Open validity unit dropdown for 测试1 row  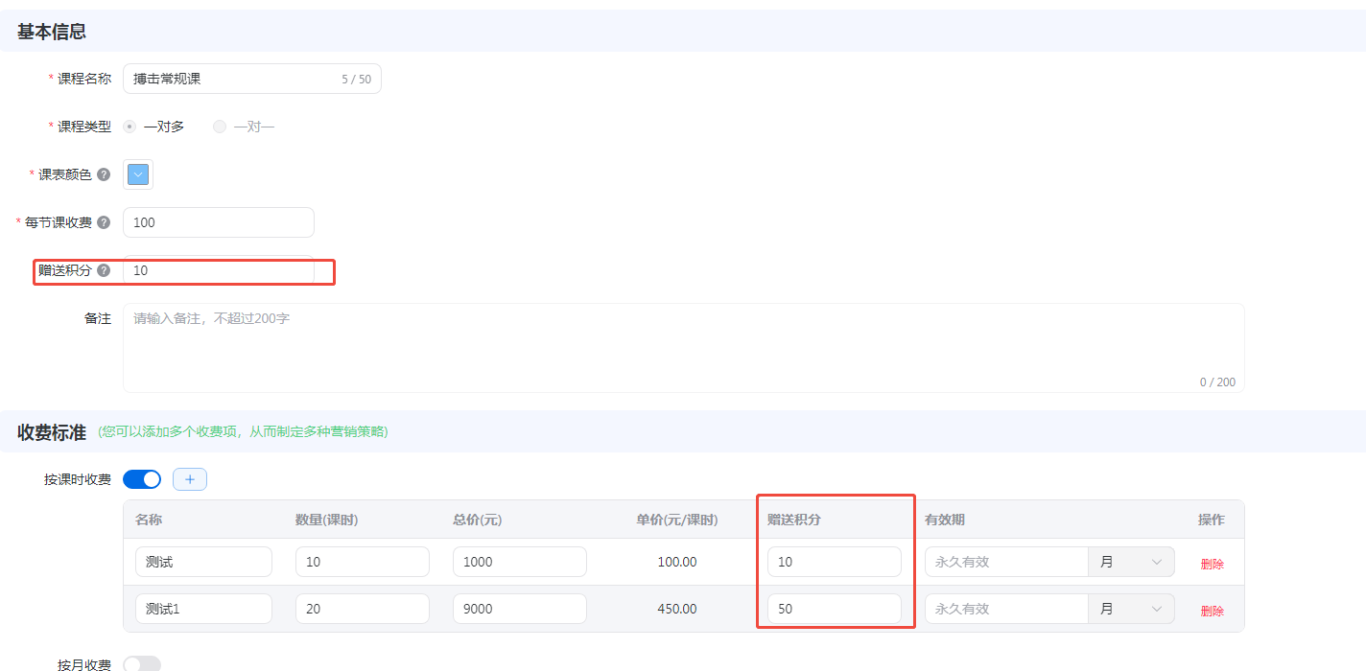pos(1131,609)
